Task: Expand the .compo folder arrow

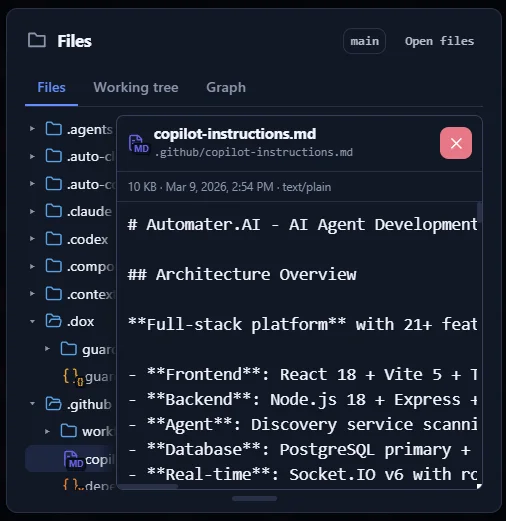Action: [32, 266]
